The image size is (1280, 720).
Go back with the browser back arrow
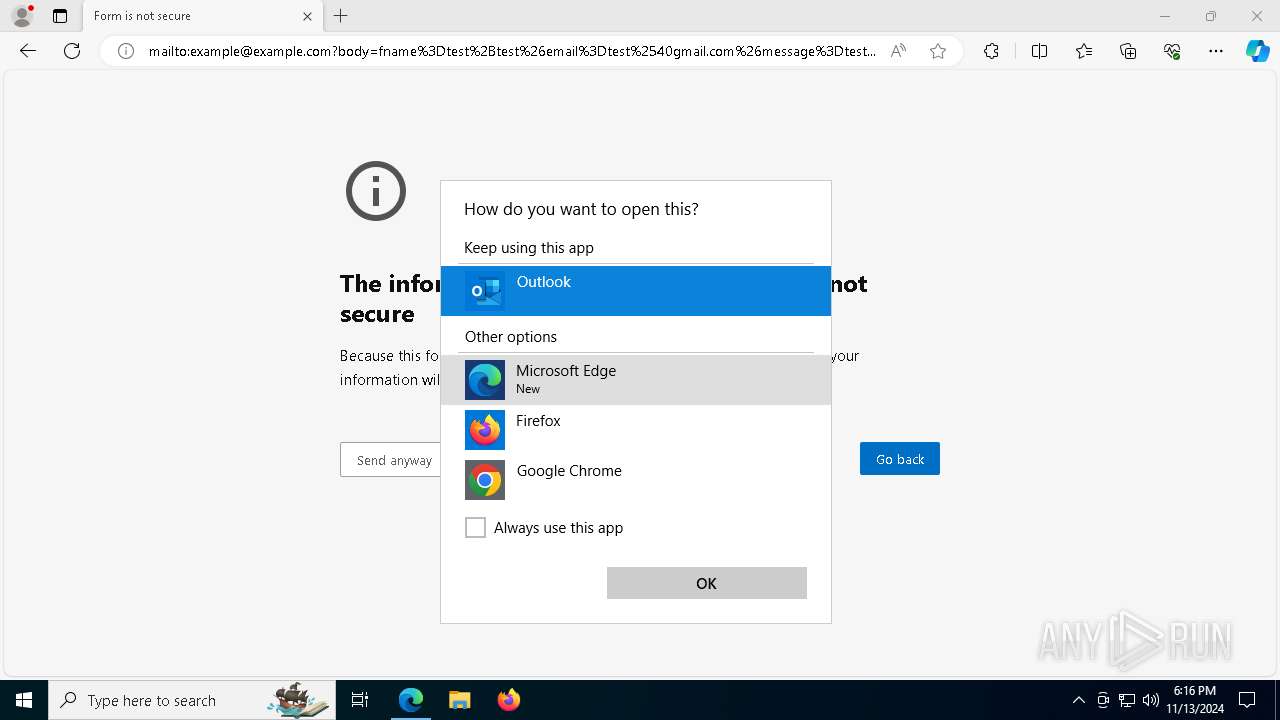tap(28, 51)
